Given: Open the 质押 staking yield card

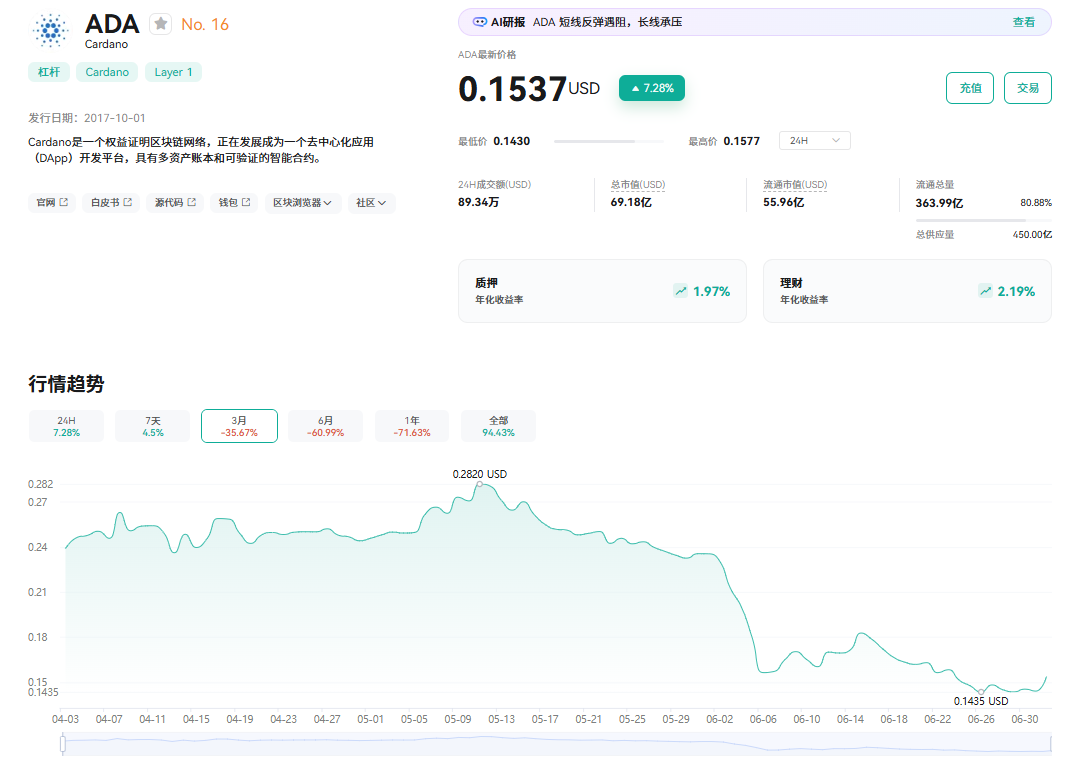Looking at the screenshot, I should tap(603, 291).
